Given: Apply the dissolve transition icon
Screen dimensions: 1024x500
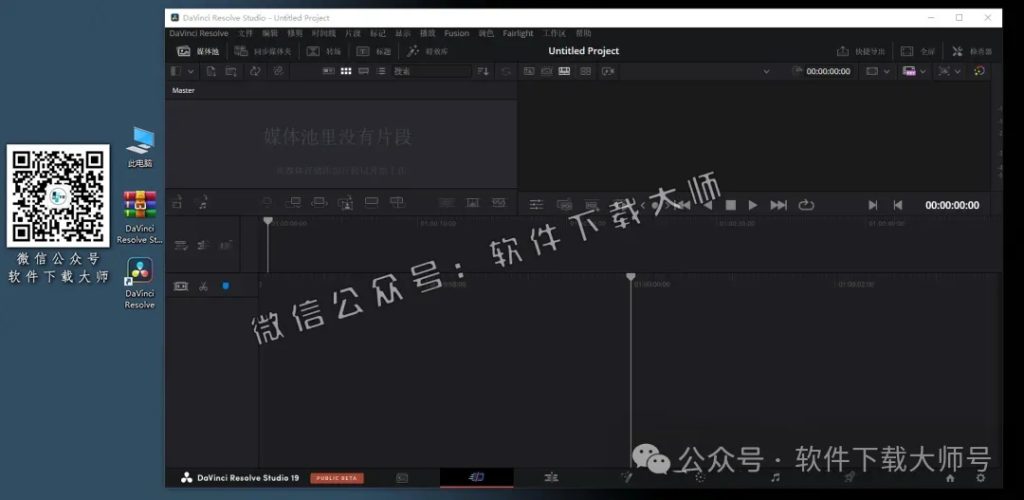Looking at the screenshot, I should (473, 203).
